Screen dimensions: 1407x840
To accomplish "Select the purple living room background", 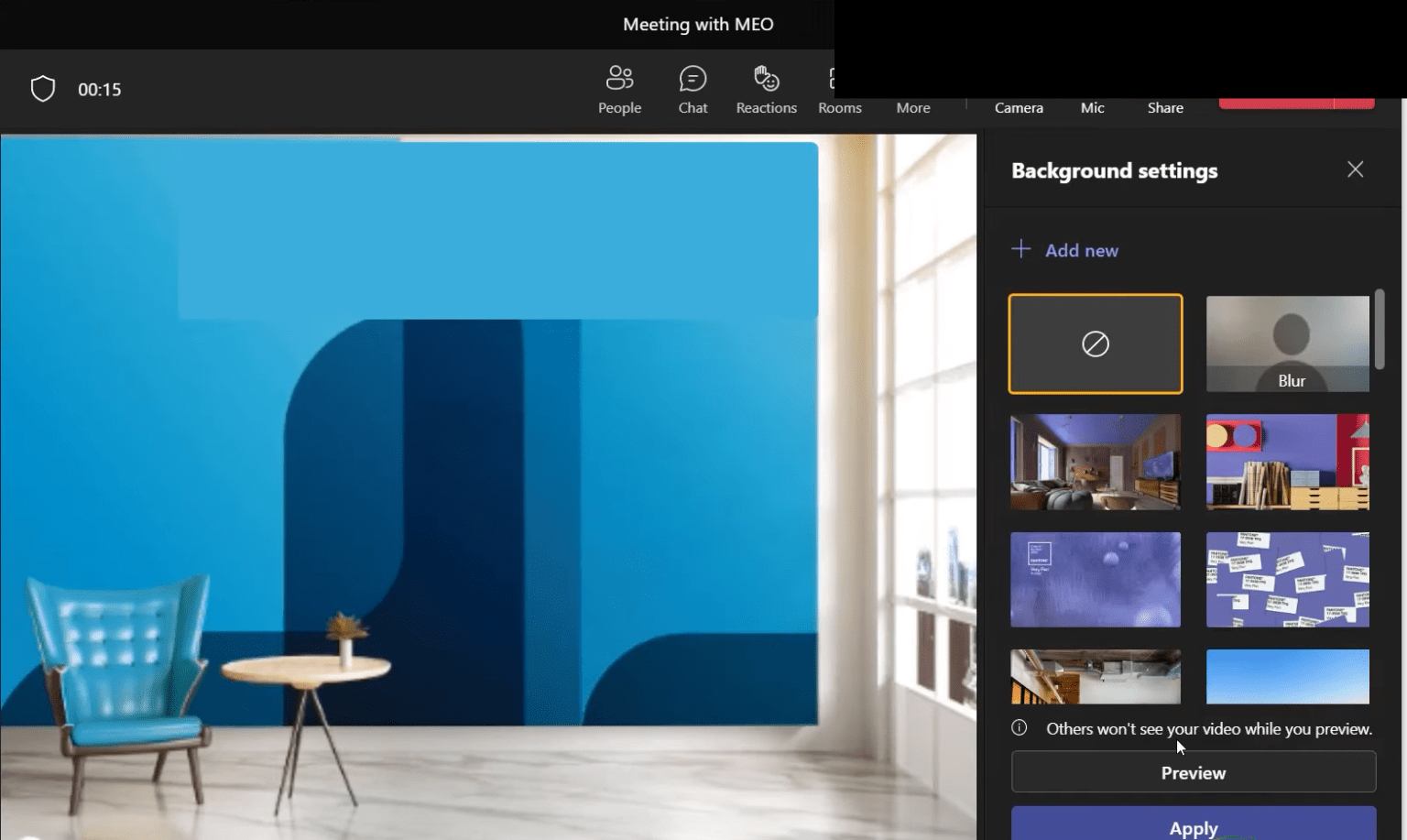I will coord(1095,462).
